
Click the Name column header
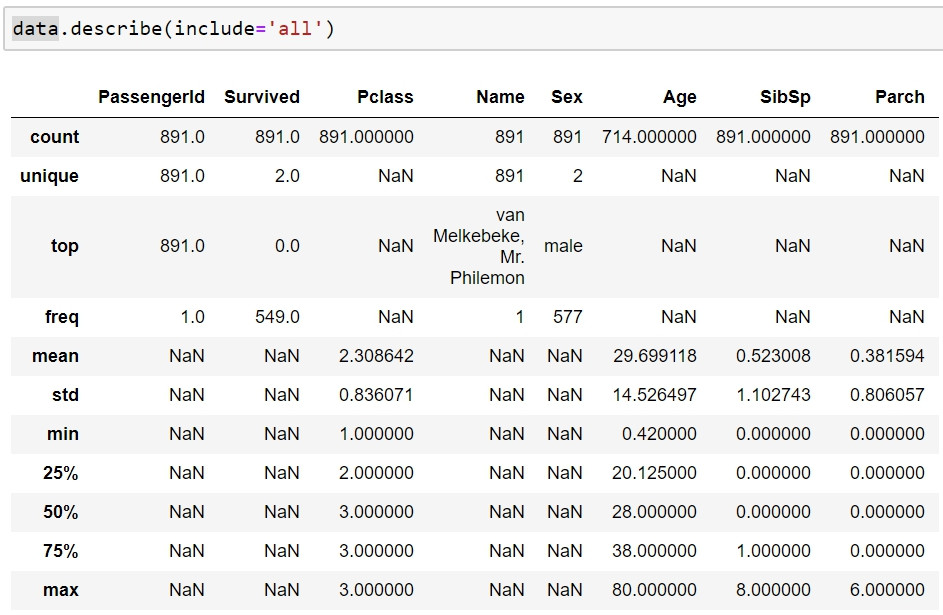tap(500, 97)
